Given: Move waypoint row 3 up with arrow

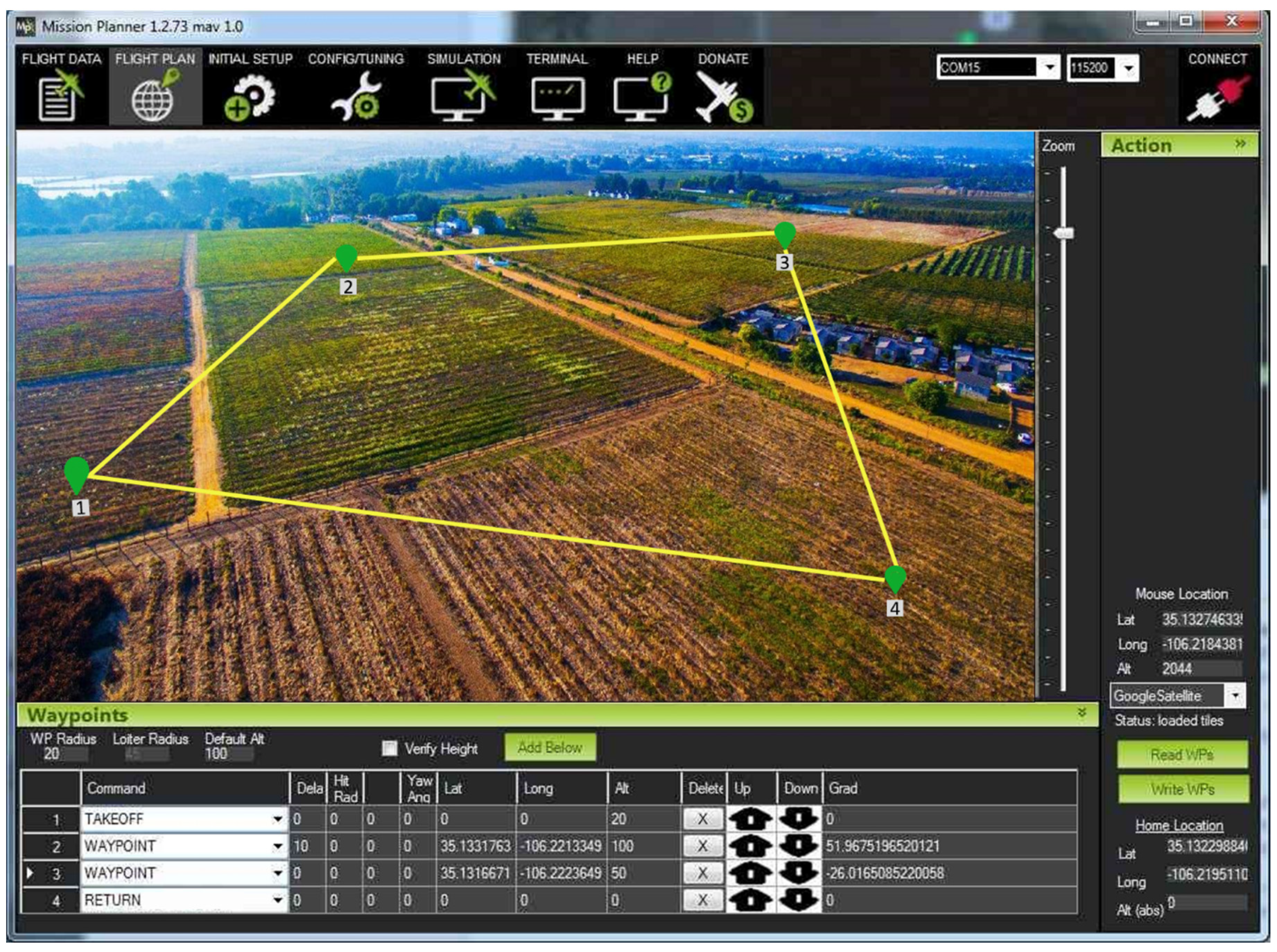Looking at the screenshot, I should [750, 872].
